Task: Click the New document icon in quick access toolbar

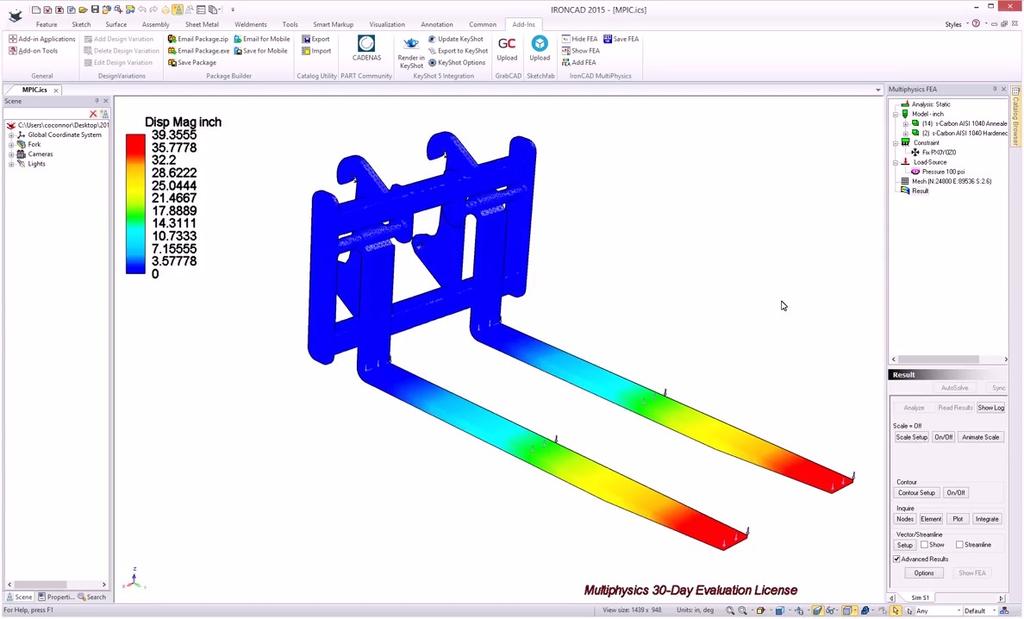Action: [36, 10]
